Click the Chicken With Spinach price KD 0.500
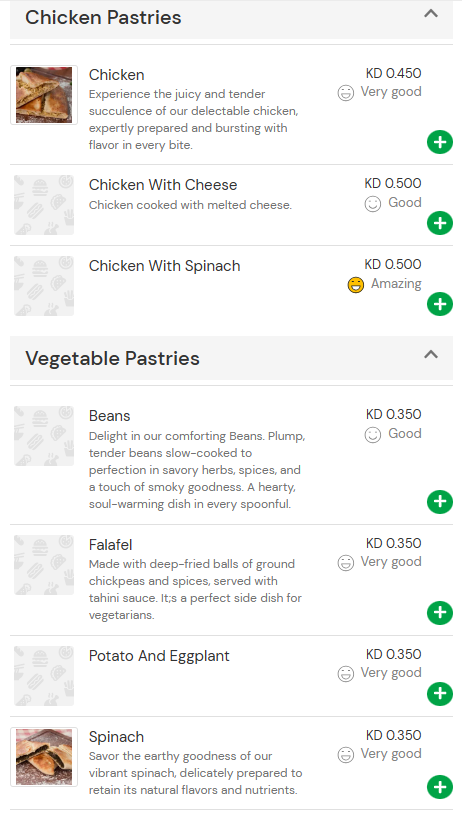The height and width of the screenshot is (813, 462). pyautogui.click(x=393, y=264)
